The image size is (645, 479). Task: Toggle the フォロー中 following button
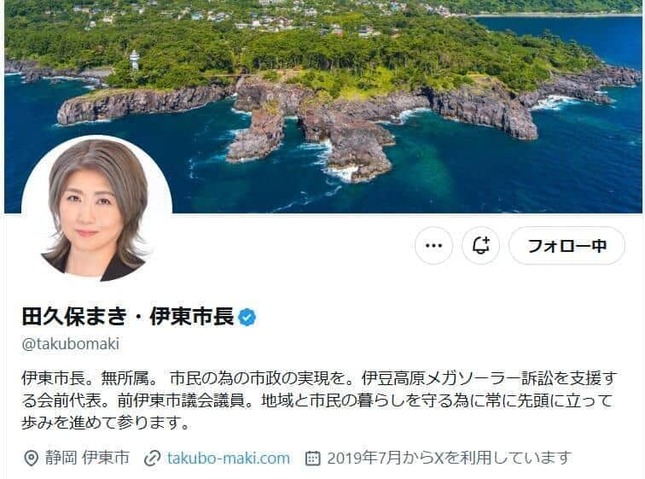pos(567,246)
